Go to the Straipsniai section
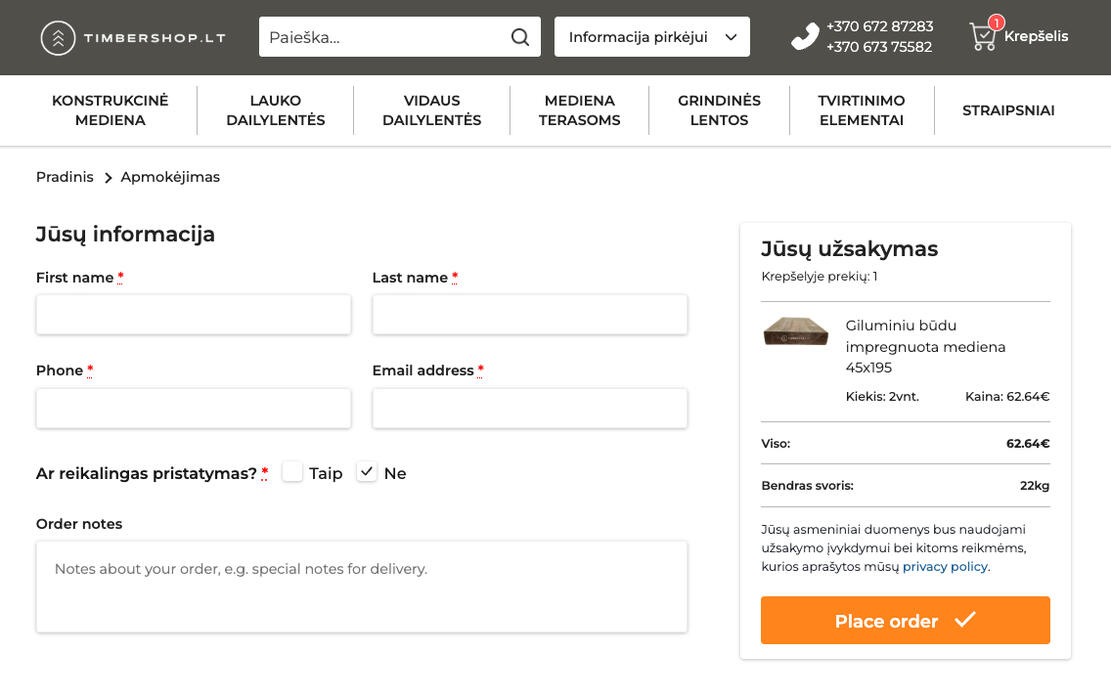This screenshot has height=697, width=1111. click(1008, 110)
